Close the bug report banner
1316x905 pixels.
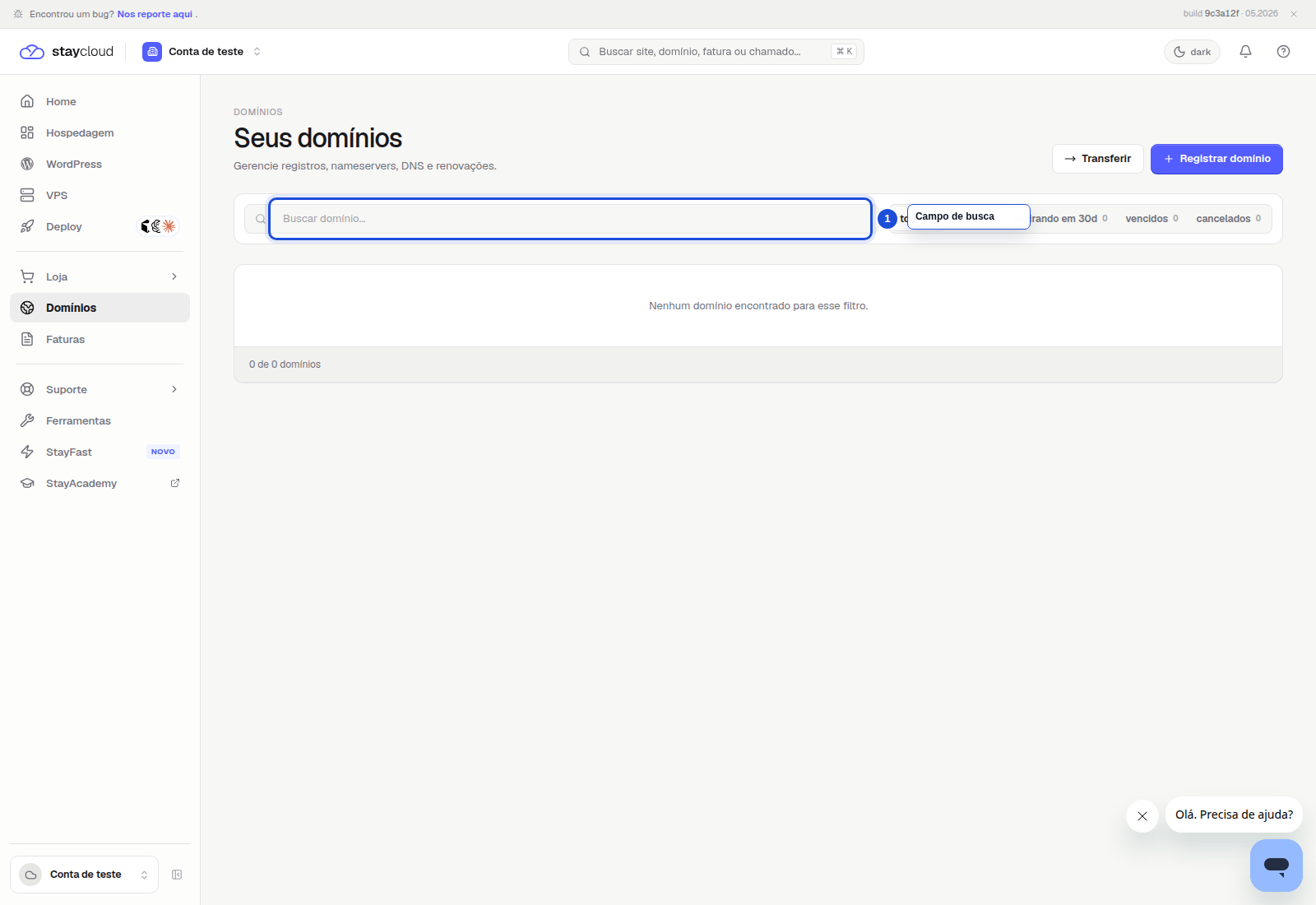click(1294, 14)
